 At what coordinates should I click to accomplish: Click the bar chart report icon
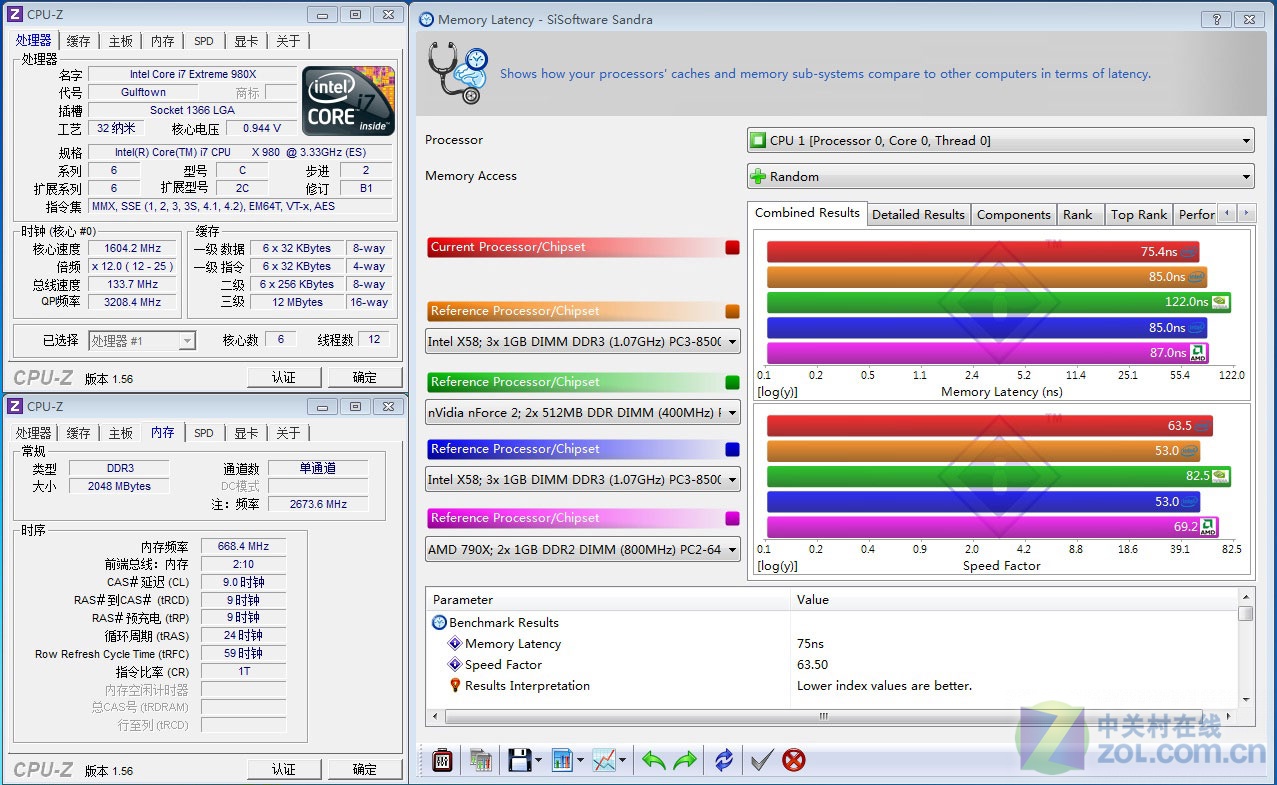pyautogui.click(x=561, y=760)
